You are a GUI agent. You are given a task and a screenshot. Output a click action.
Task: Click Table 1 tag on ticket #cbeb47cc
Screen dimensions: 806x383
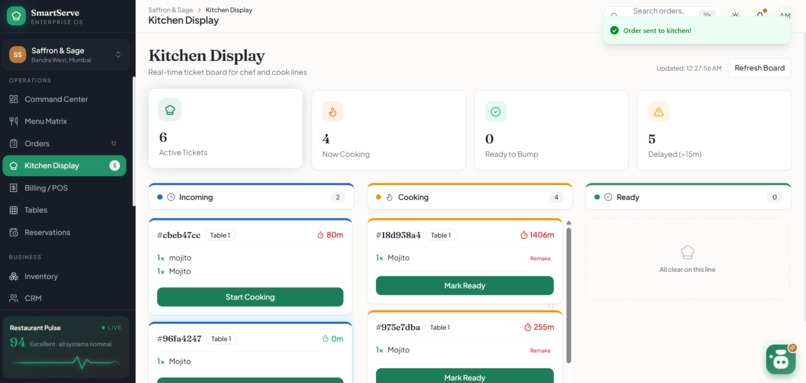point(220,235)
